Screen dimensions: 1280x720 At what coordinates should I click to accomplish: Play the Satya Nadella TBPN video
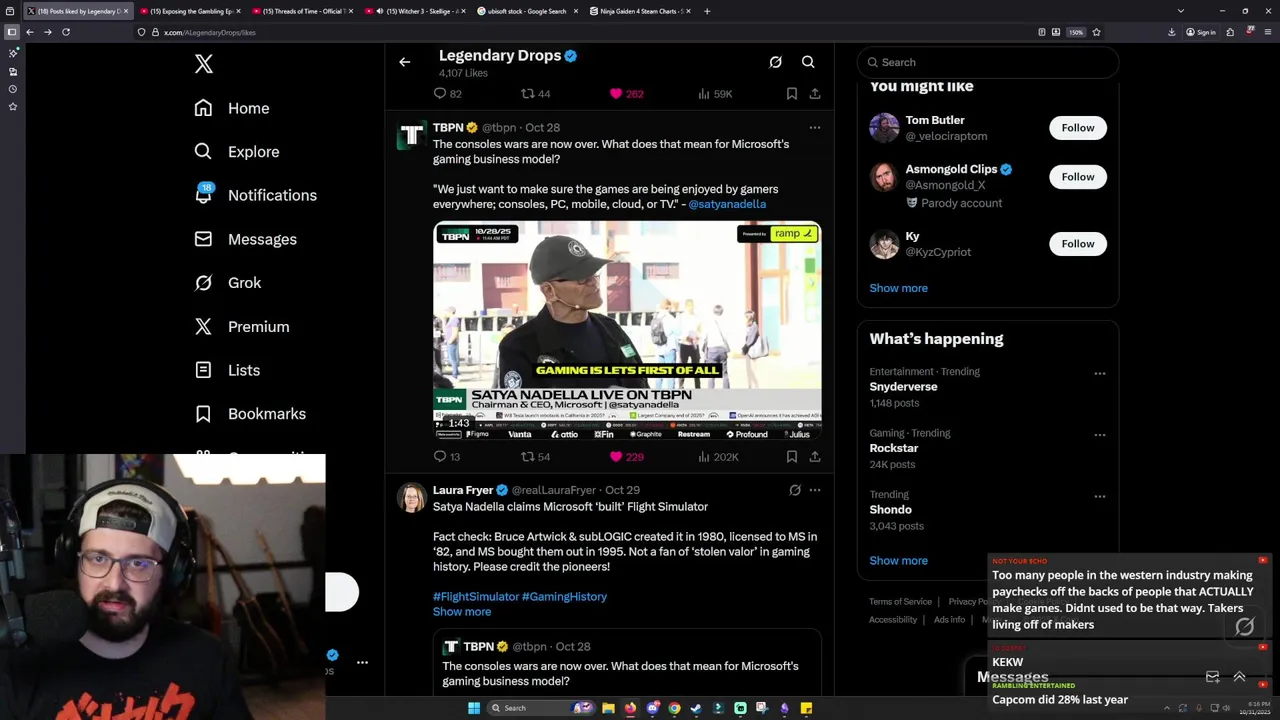pos(627,330)
